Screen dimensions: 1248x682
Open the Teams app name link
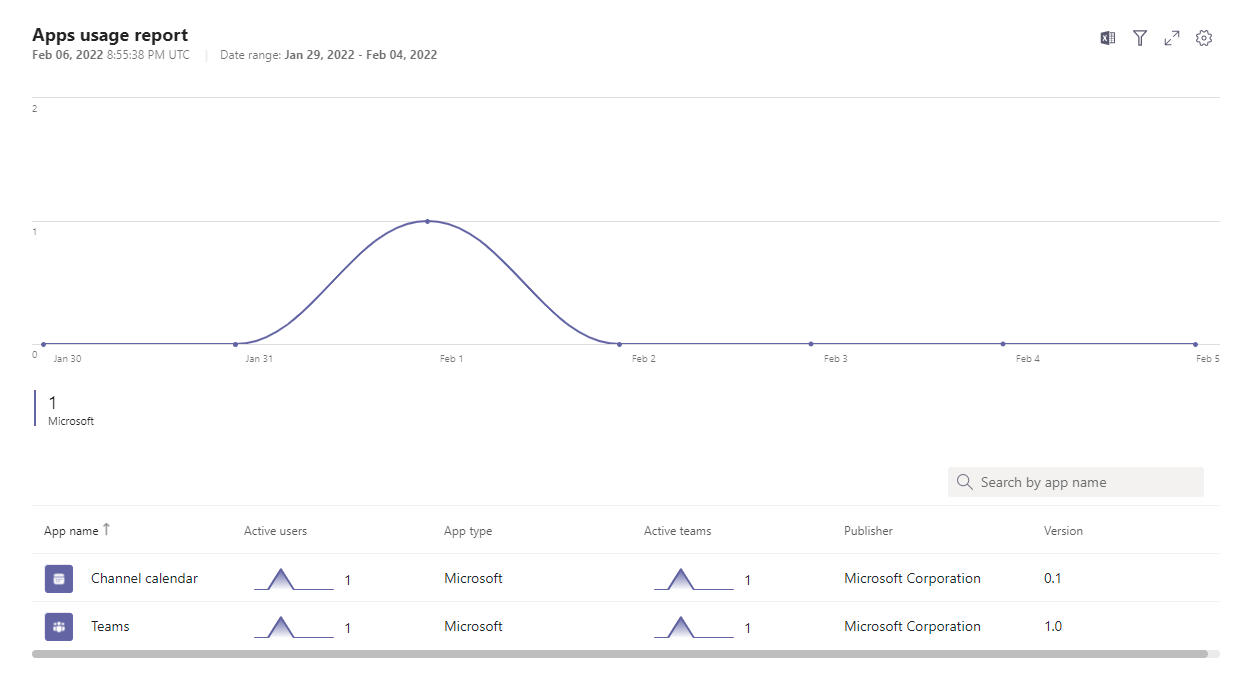110,626
